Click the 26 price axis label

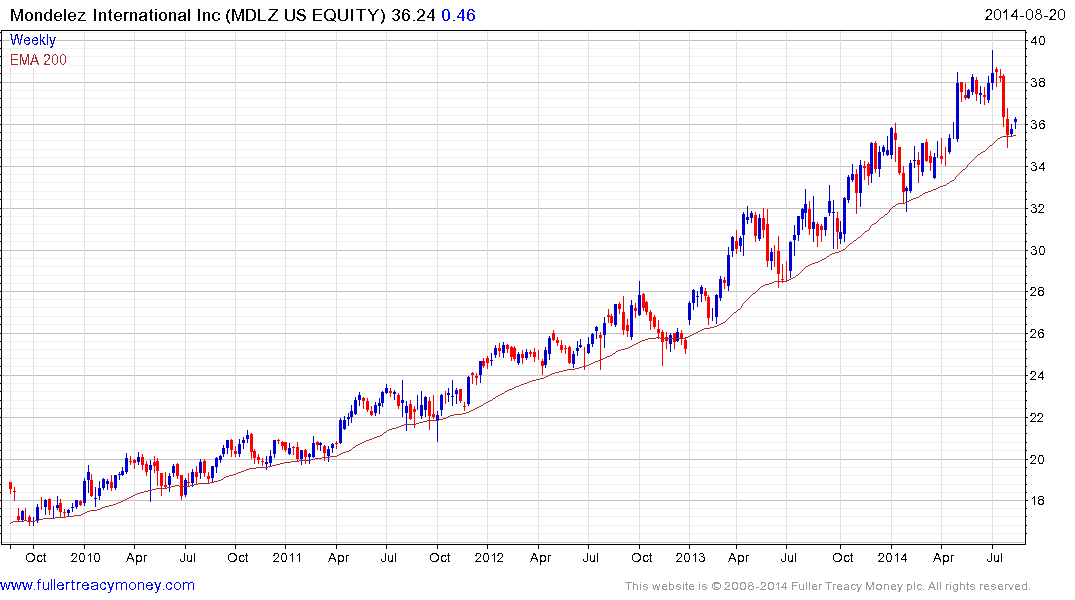(x=1038, y=334)
